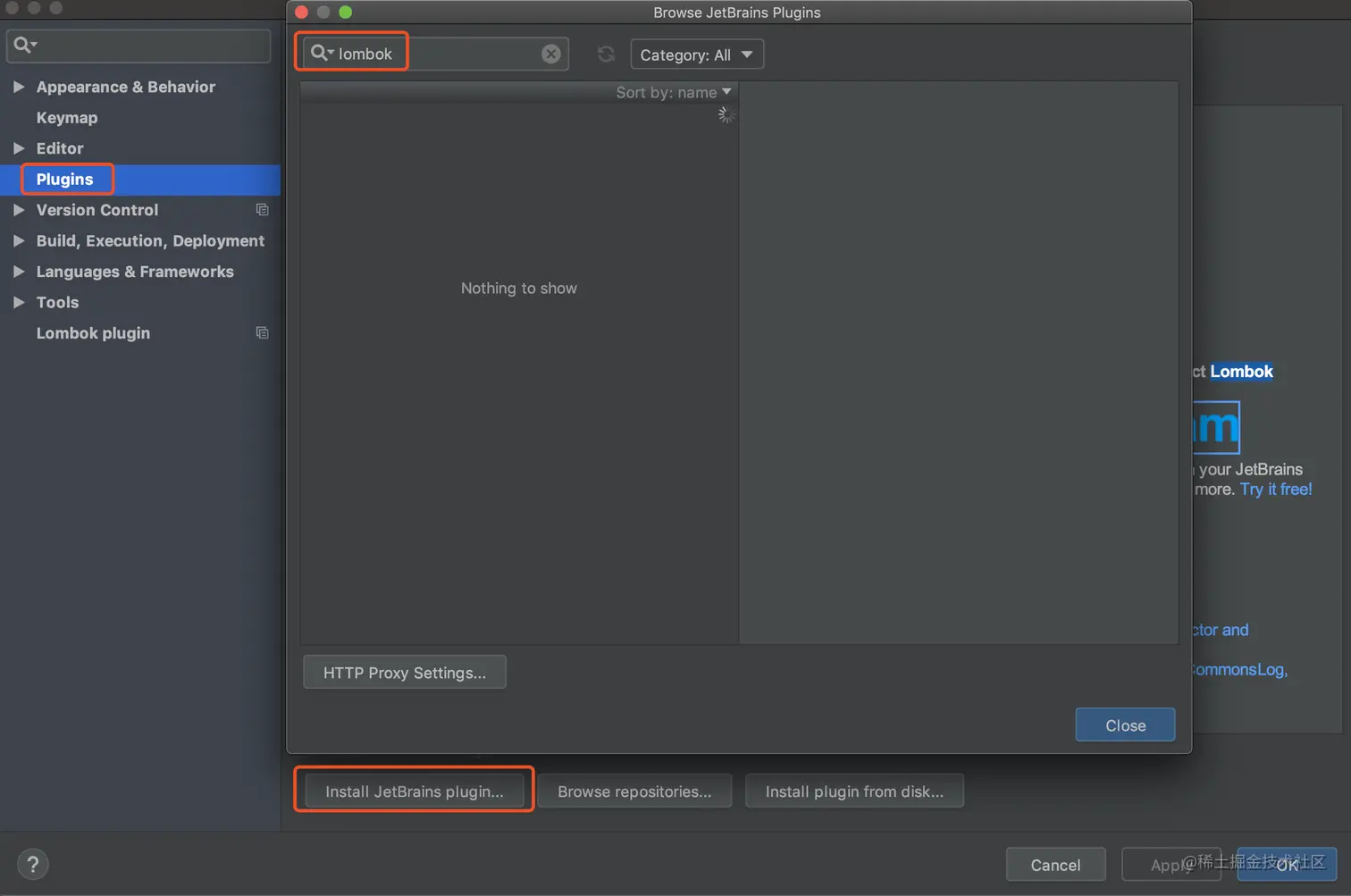The width and height of the screenshot is (1351, 896).
Task: Click the plugin search field with lombok
Action: [x=435, y=54]
